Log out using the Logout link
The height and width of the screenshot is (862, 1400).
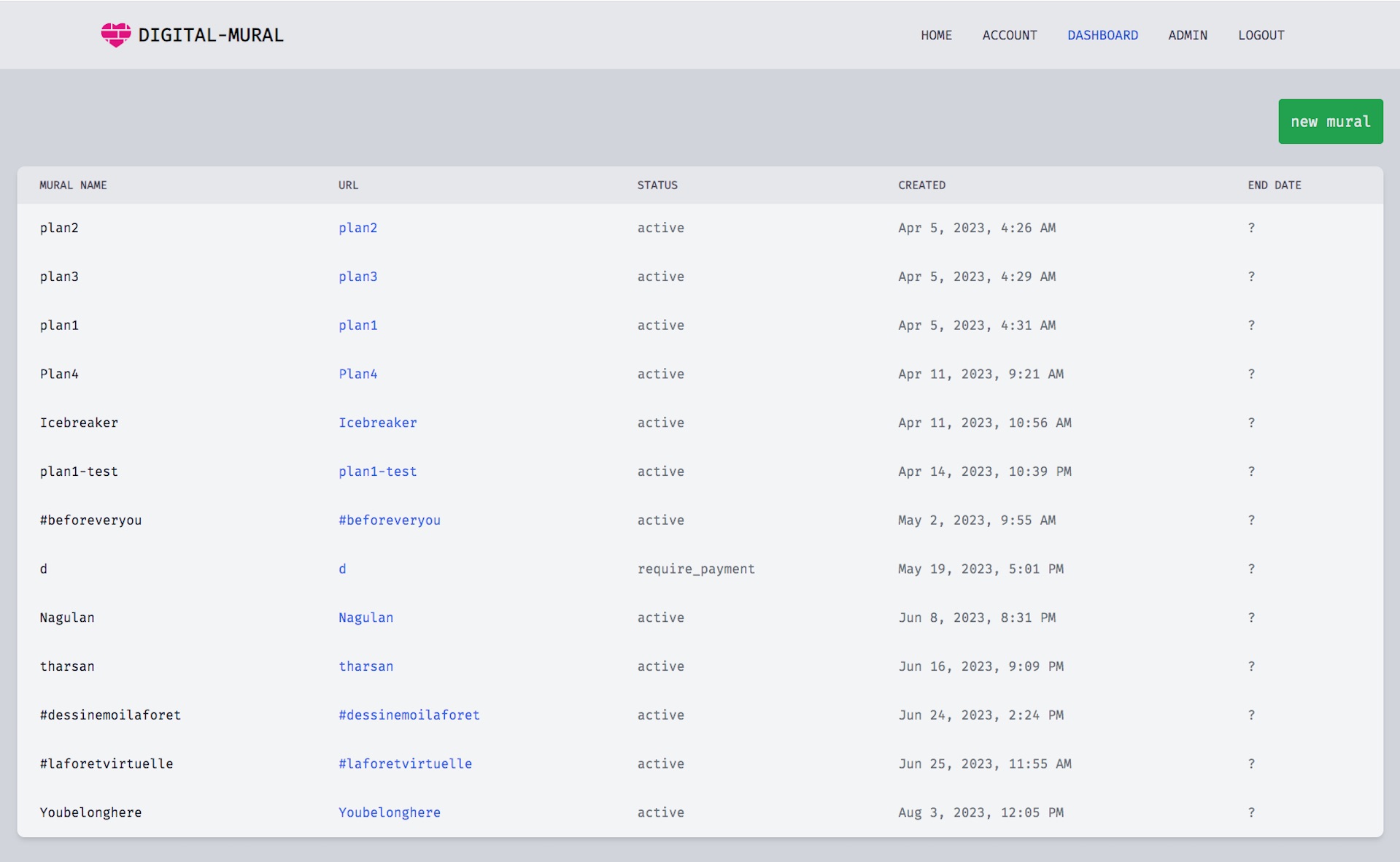(x=1261, y=35)
